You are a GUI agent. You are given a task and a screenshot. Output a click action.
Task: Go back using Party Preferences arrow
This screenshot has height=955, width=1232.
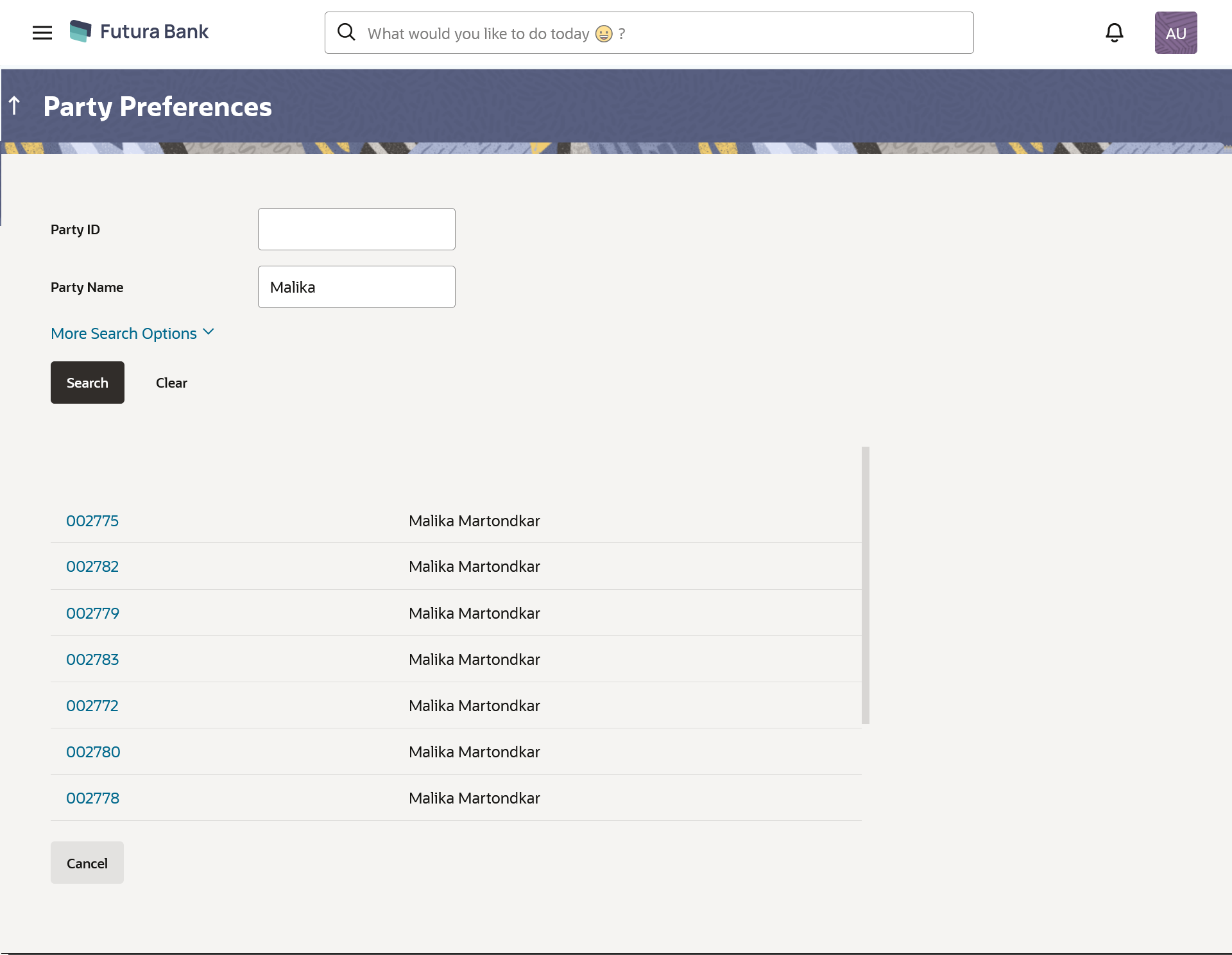15,106
